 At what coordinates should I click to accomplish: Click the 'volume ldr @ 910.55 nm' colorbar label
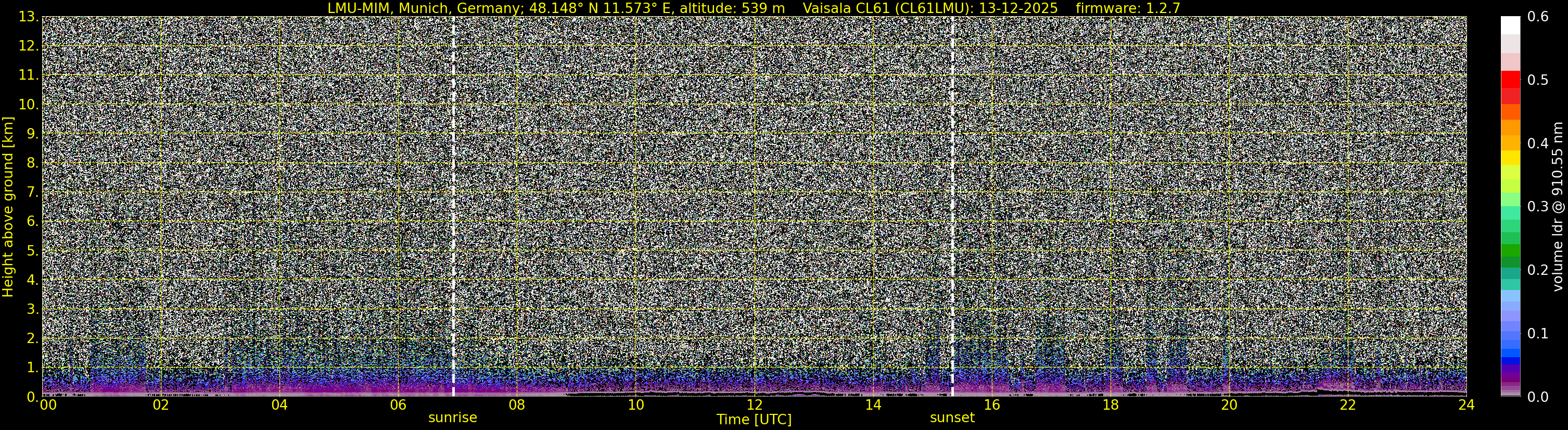click(1558, 207)
